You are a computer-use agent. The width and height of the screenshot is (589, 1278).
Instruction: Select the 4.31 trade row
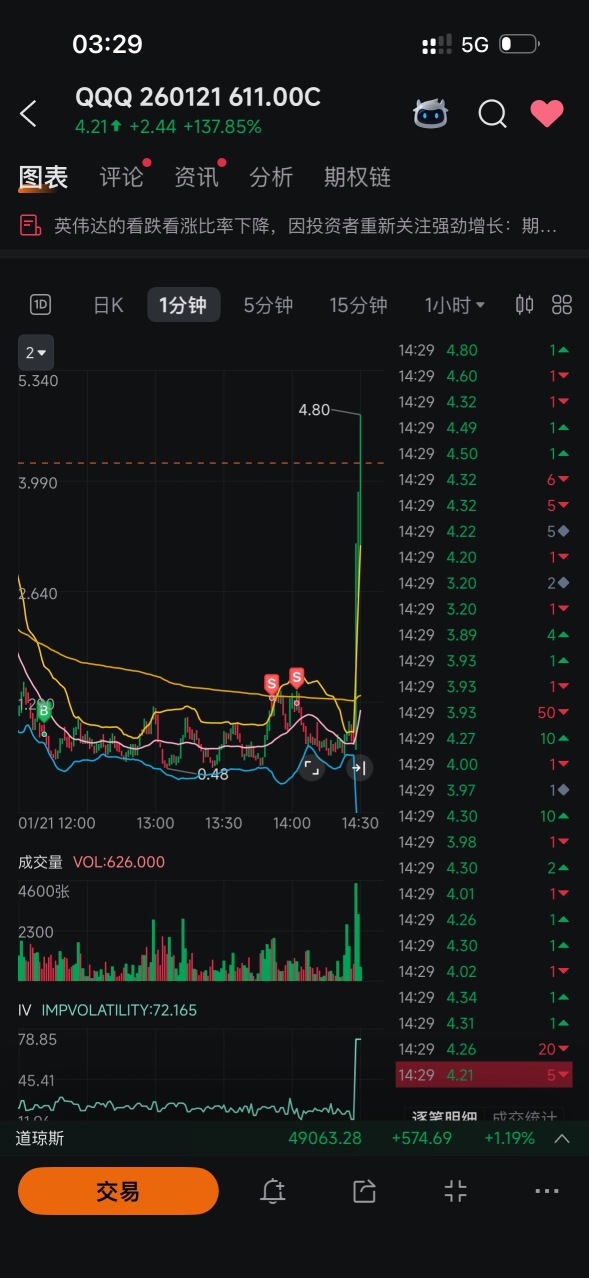click(x=485, y=1023)
